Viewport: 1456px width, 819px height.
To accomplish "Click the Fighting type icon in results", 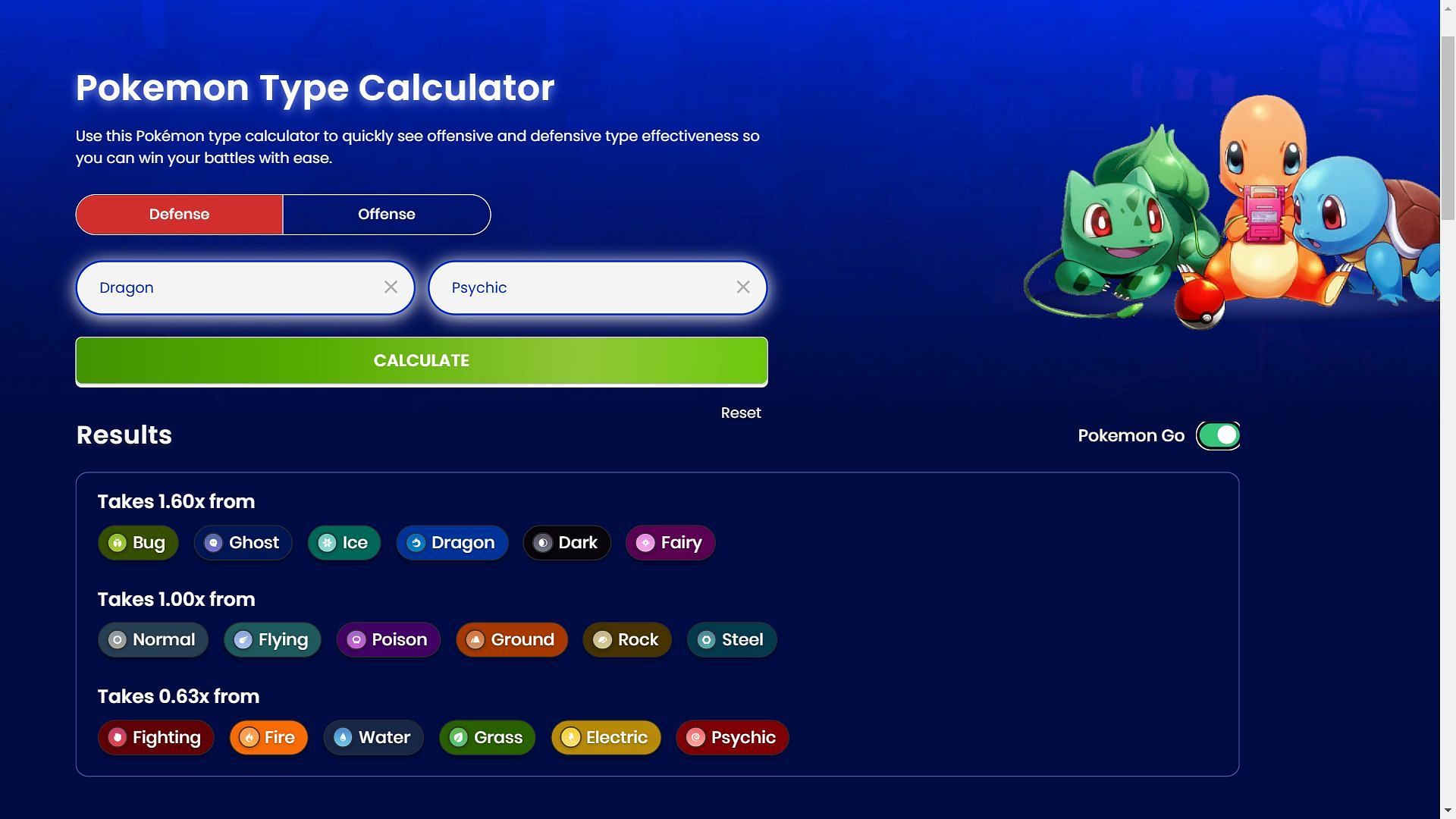I will (x=116, y=737).
